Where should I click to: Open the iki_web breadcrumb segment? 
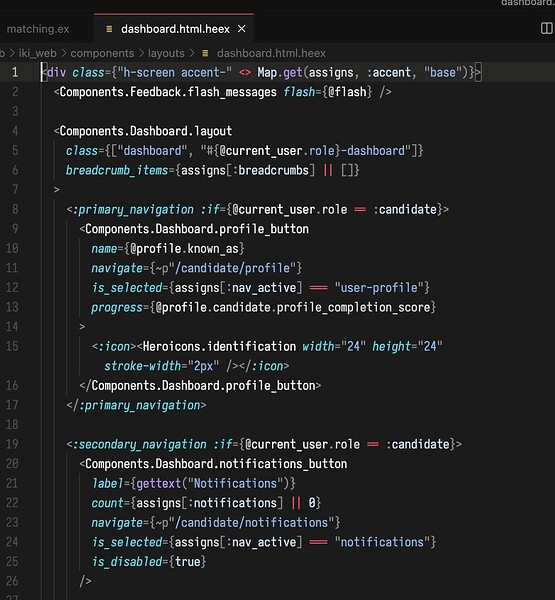click(38, 53)
